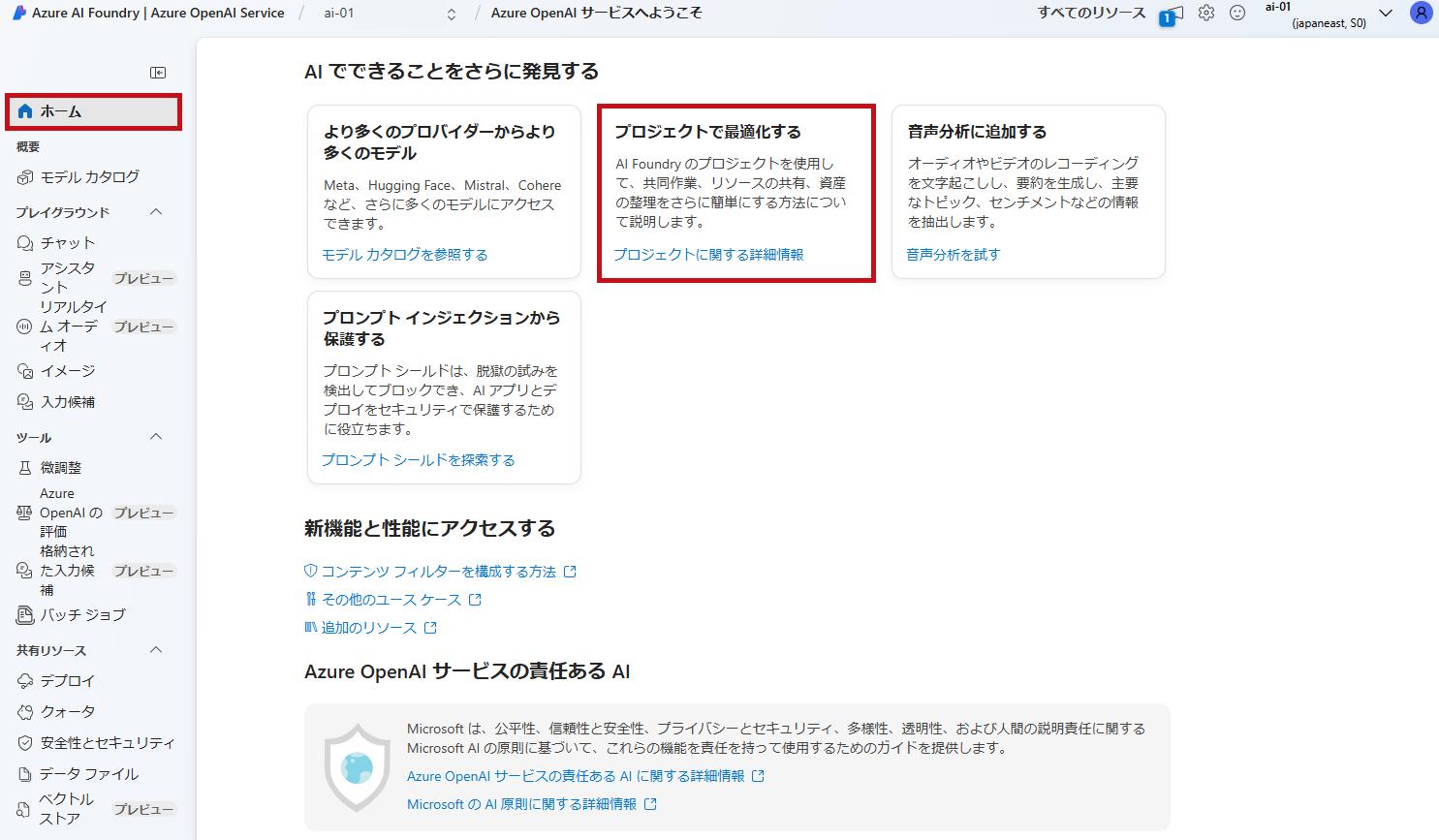
Task: Click the Azure AI Foundry logo icon
Action: pos(19,13)
